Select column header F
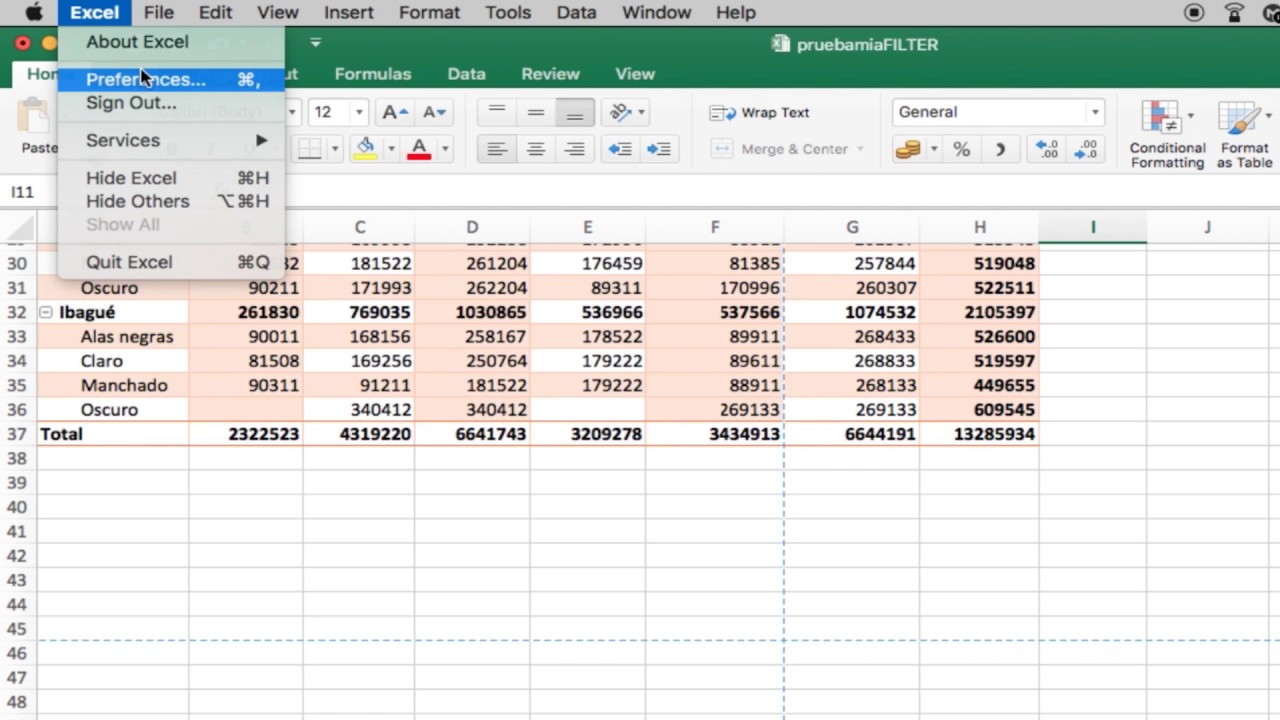 click(x=714, y=227)
